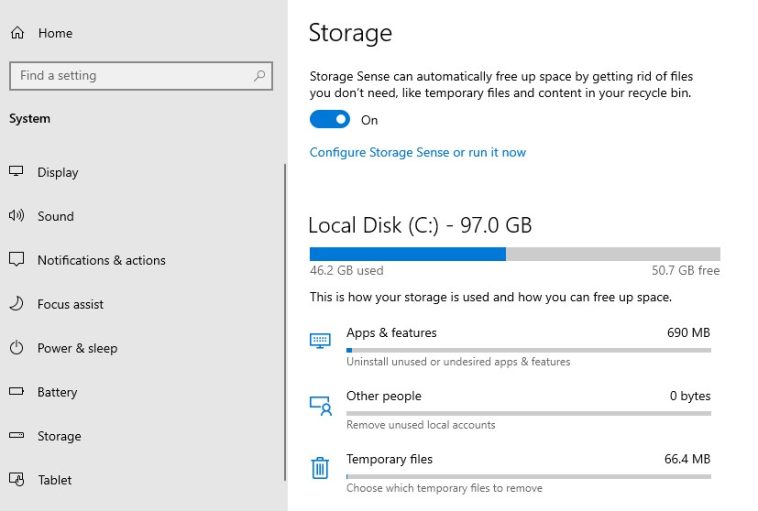Open Configure Storage Sense or run it now

tap(417, 152)
